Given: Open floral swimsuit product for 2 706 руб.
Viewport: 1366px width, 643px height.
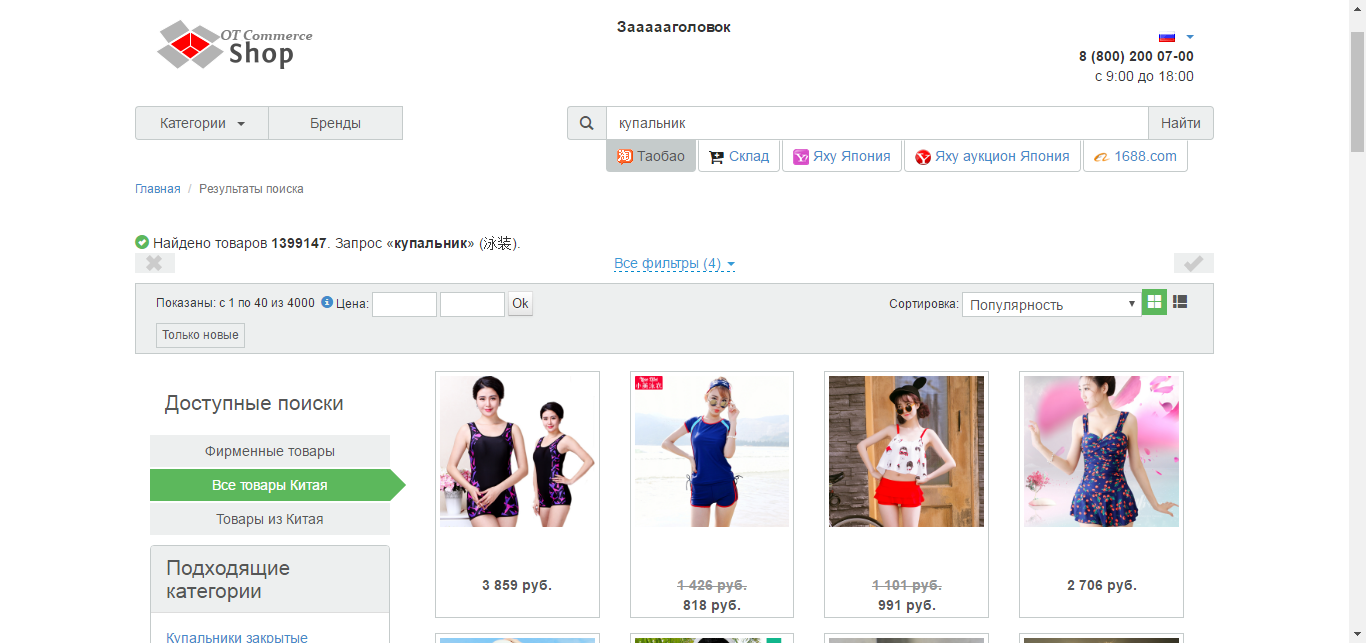Looking at the screenshot, I should click(1101, 494).
